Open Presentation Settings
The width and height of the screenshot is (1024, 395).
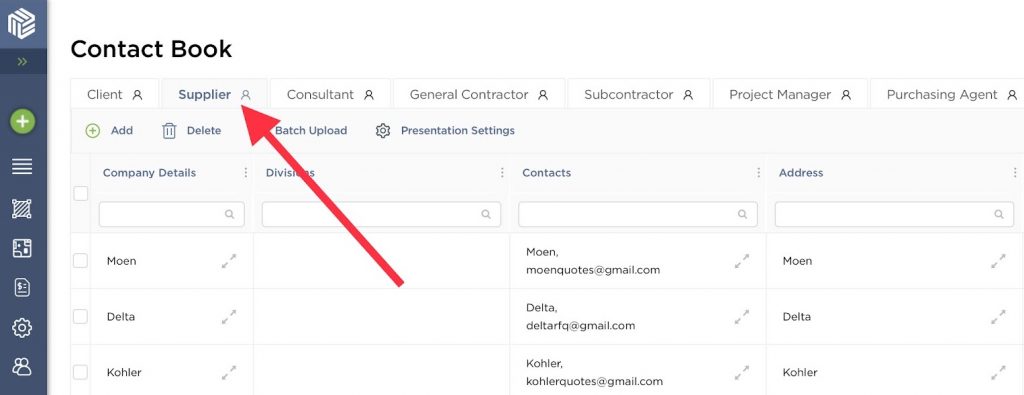[x=445, y=131]
